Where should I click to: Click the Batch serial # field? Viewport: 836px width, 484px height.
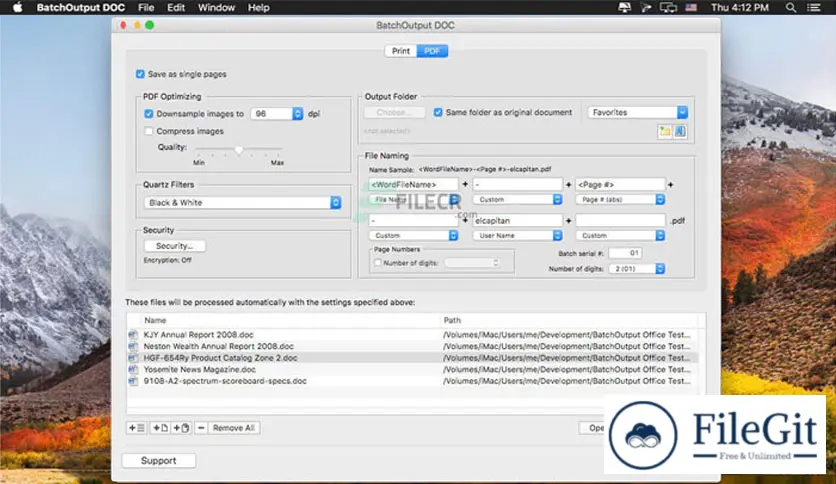625,253
